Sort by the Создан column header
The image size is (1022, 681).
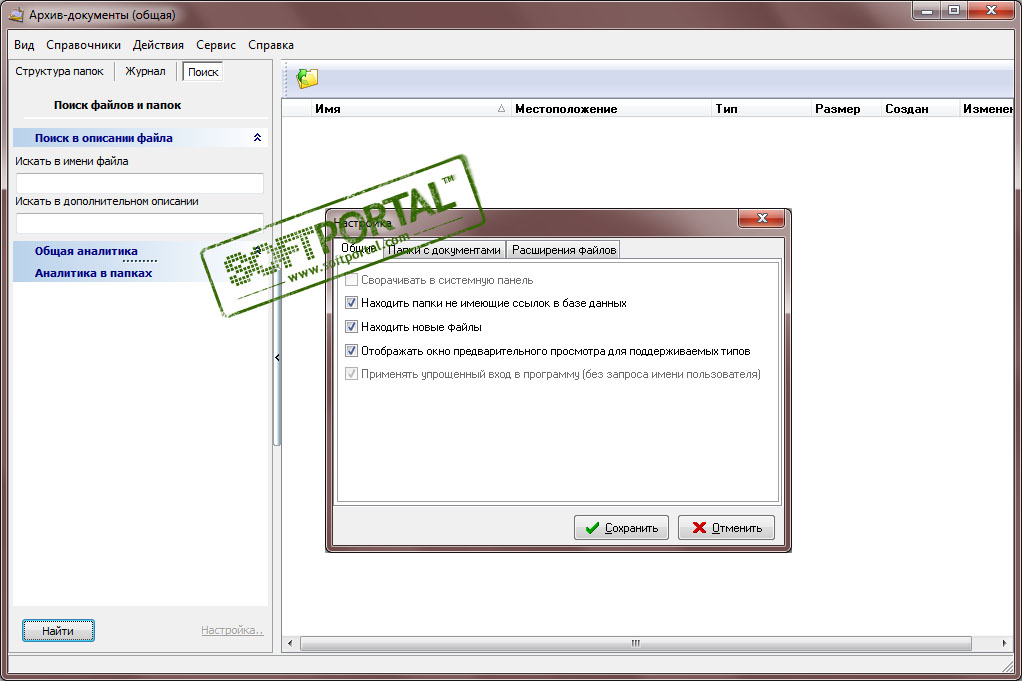pyautogui.click(x=920, y=109)
